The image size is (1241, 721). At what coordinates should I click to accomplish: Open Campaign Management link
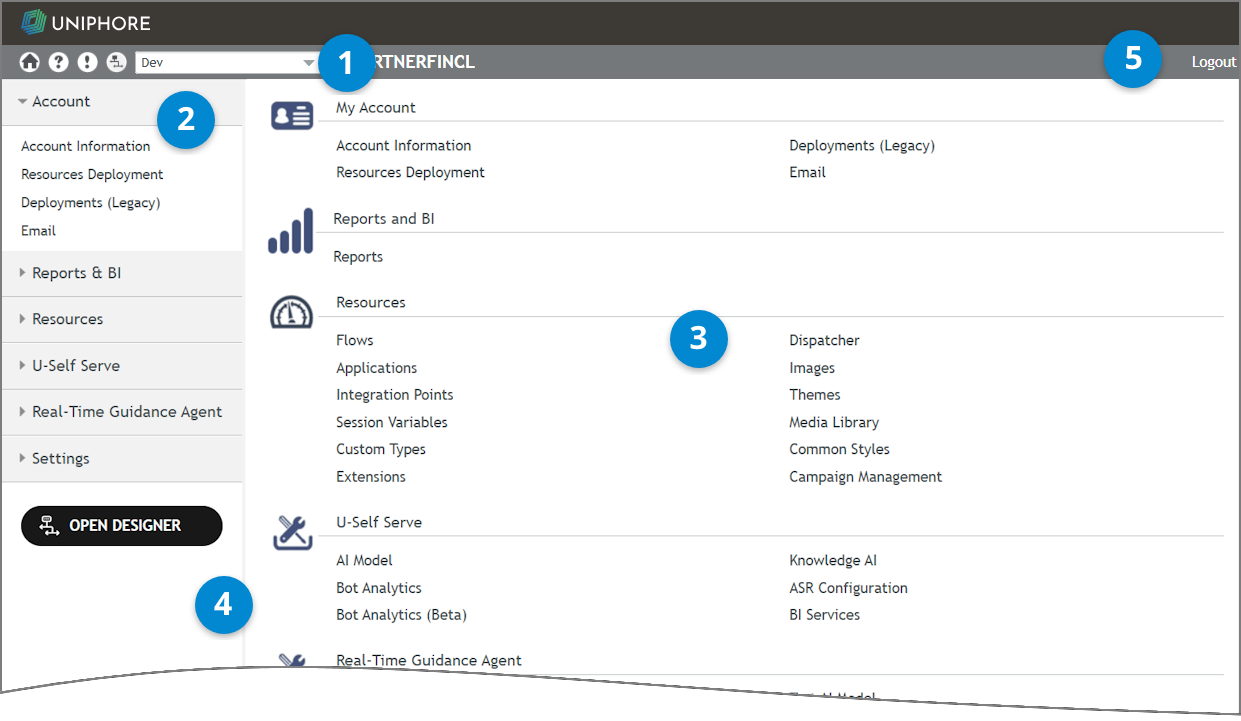pyautogui.click(x=866, y=477)
